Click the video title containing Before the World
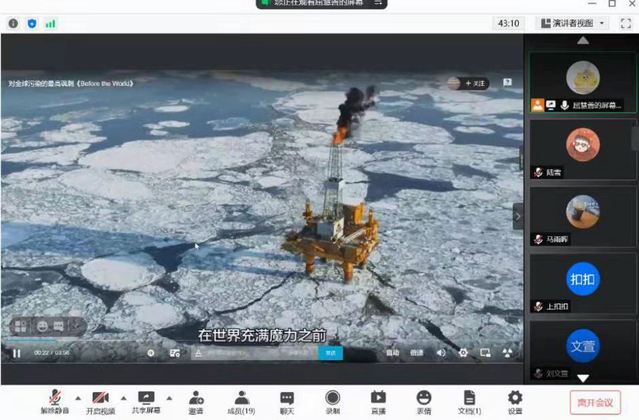Image resolution: width=639 pixels, height=420 pixels. [71, 84]
